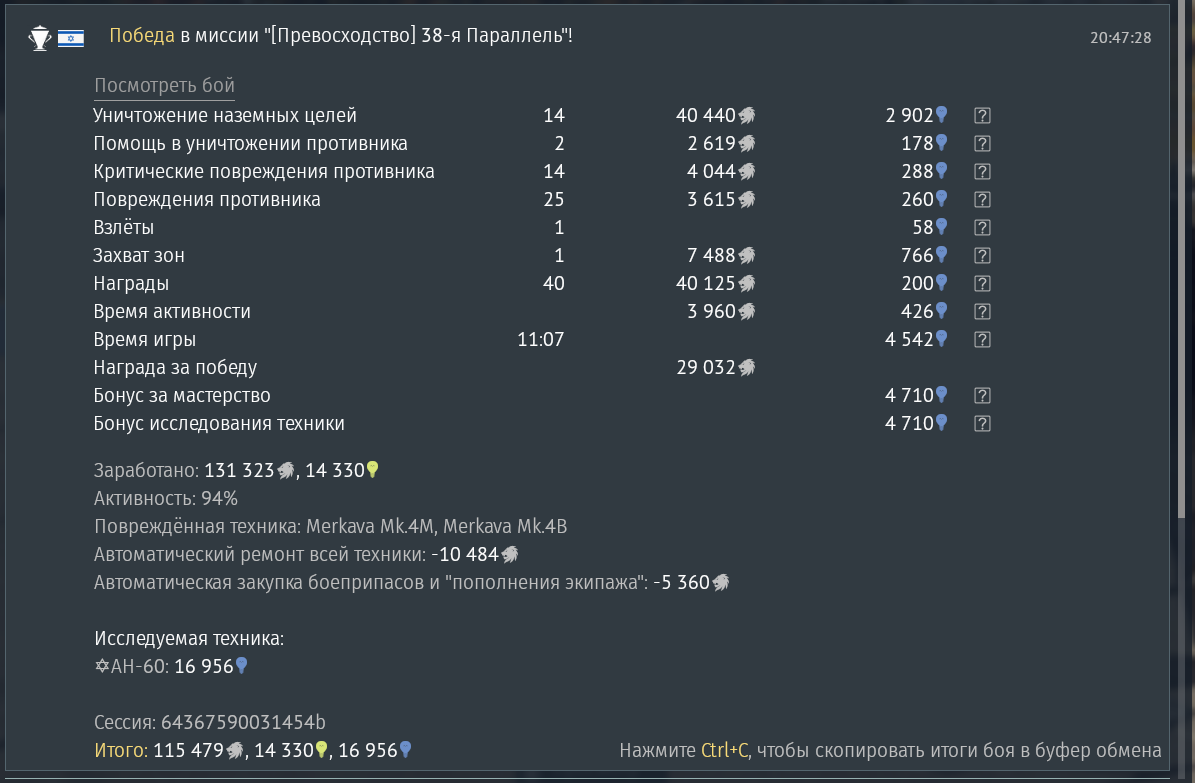The height and width of the screenshot is (783, 1195).
Task: Click the Israel flag icon in header
Action: 71,38
